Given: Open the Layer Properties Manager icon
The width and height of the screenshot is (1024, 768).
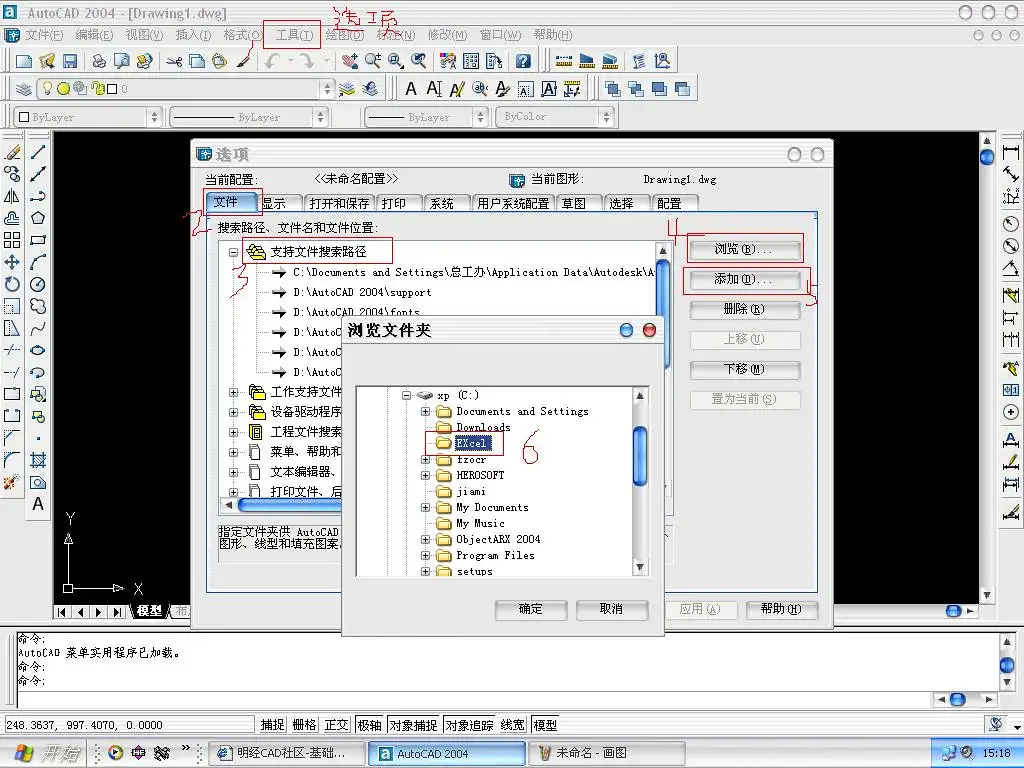Looking at the screenshot, I should 24,89.
